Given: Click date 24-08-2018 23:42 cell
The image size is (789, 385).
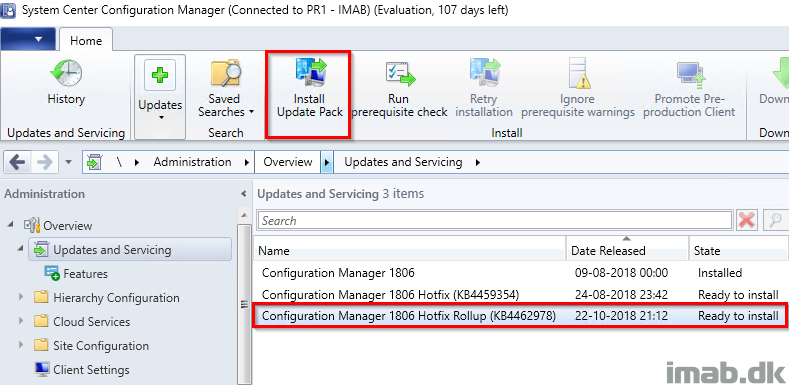Looking at the screenshot, I should [621, 294].
